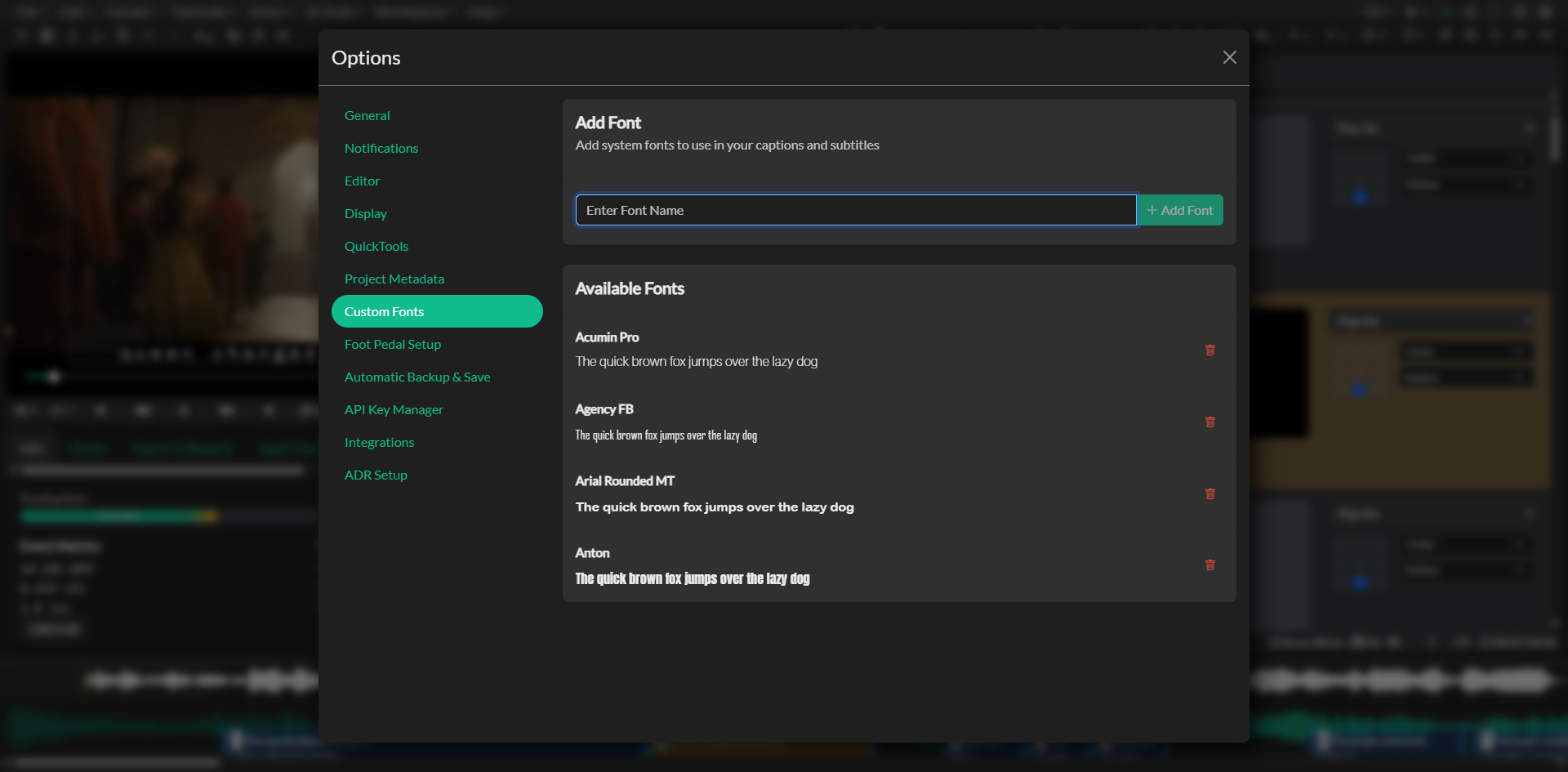Close the Options dialog

point(1229,57)
